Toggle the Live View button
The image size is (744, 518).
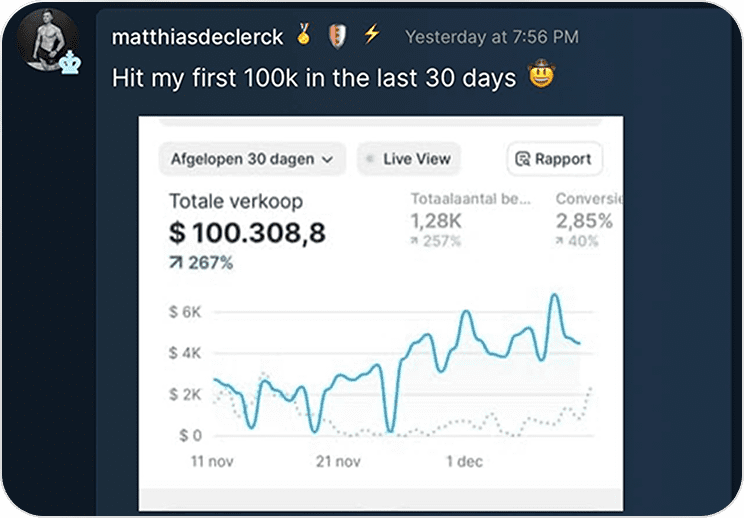pyautogui.click(x=409, y=159)
